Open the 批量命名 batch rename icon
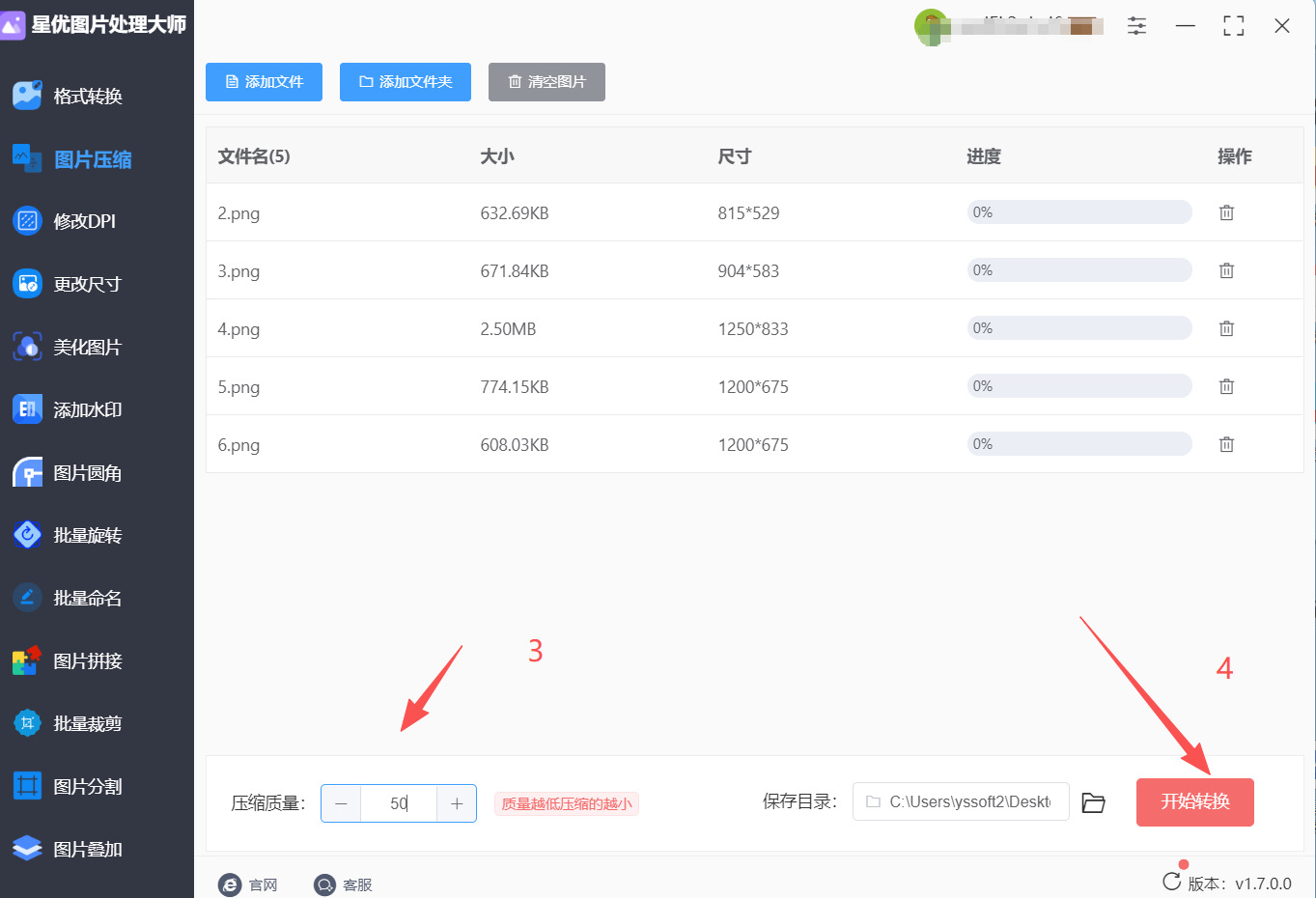The image size is (1316, 898). [27, 598]
